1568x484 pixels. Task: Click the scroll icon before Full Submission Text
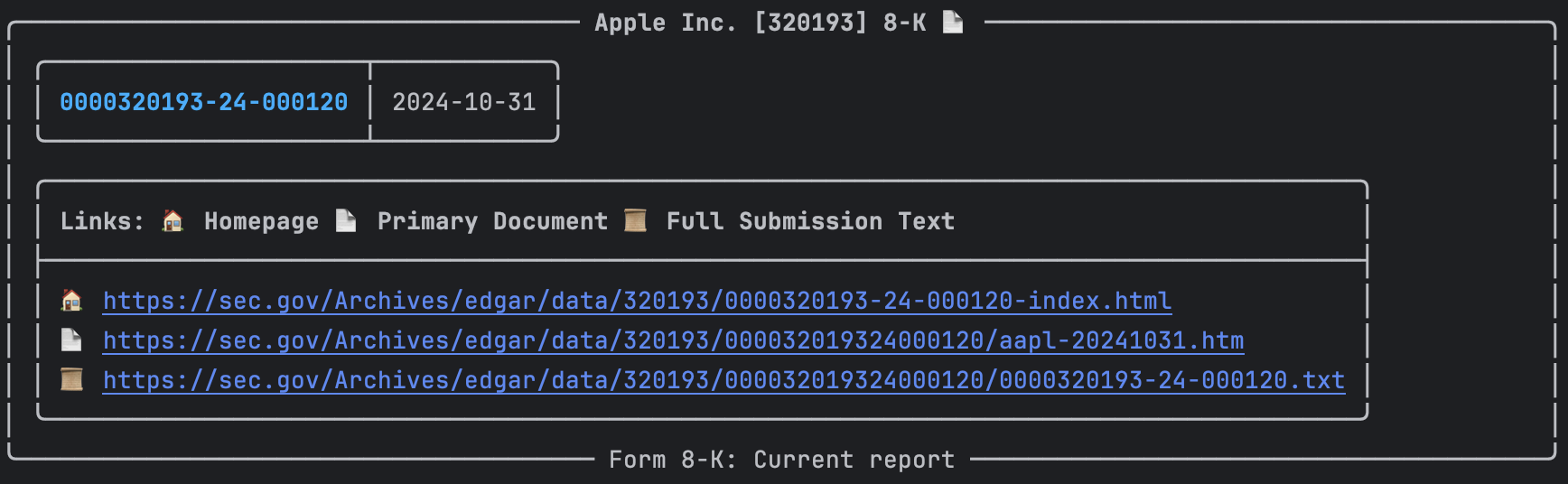(x=635, y=220)
